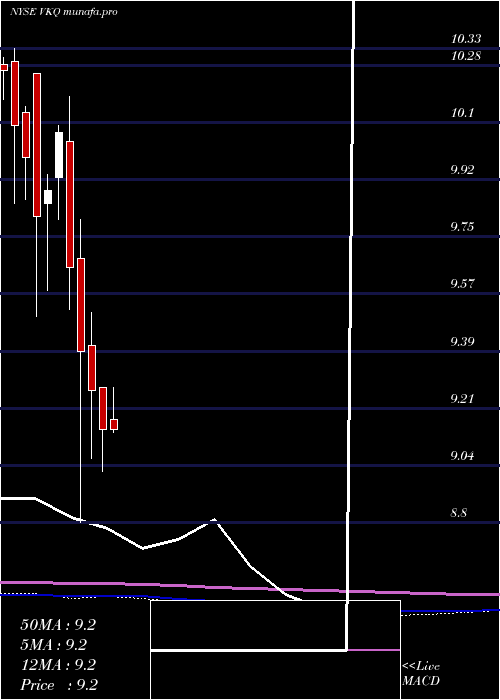Click the 9.57 price level label

pyautogui.click(x=464, y=284)
